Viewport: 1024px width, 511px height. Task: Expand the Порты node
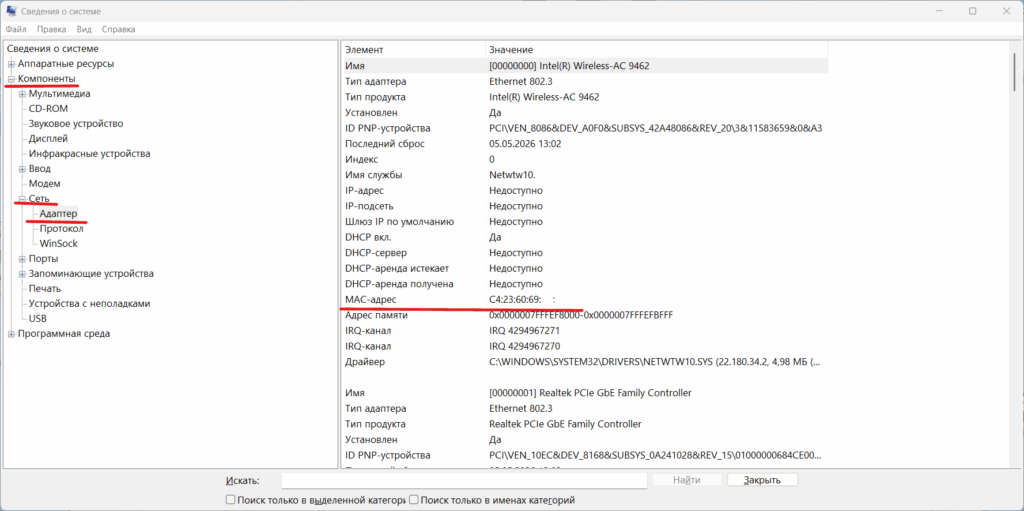coord(22,259)
